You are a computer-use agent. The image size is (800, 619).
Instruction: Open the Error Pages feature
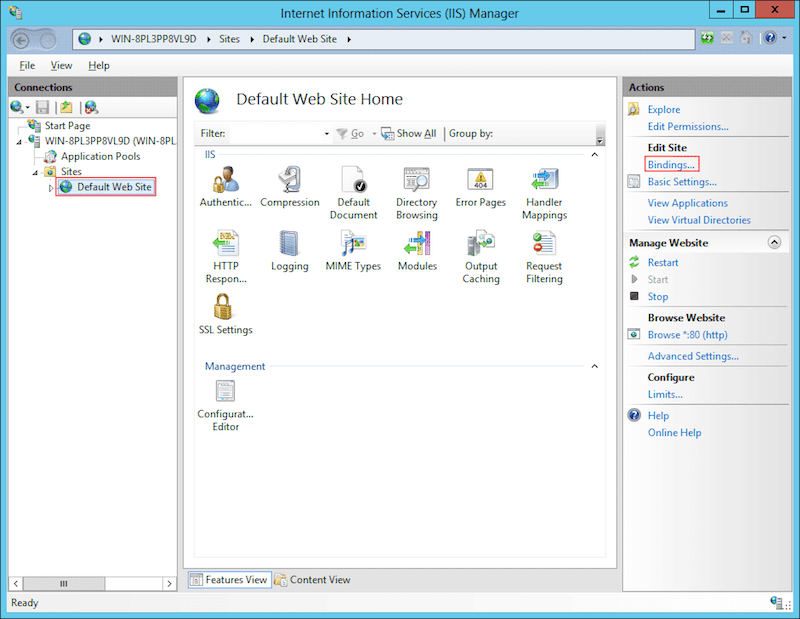click(481, 186)
